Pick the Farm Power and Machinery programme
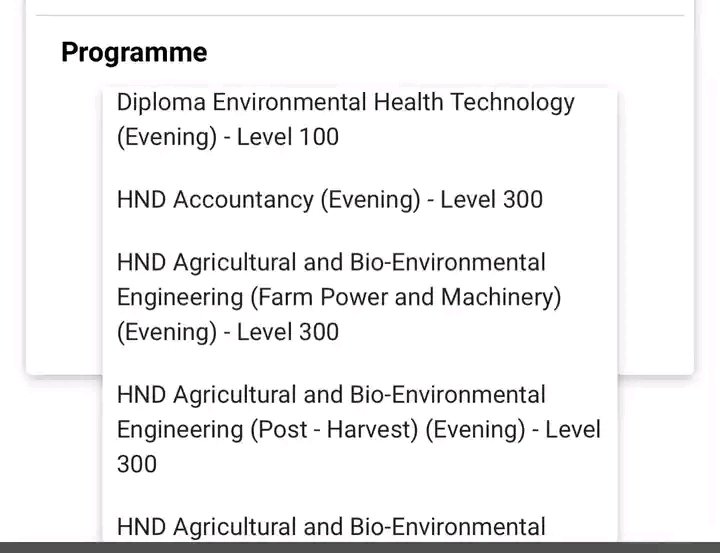This screenshot has height=553, width=720. coord(340,297)
